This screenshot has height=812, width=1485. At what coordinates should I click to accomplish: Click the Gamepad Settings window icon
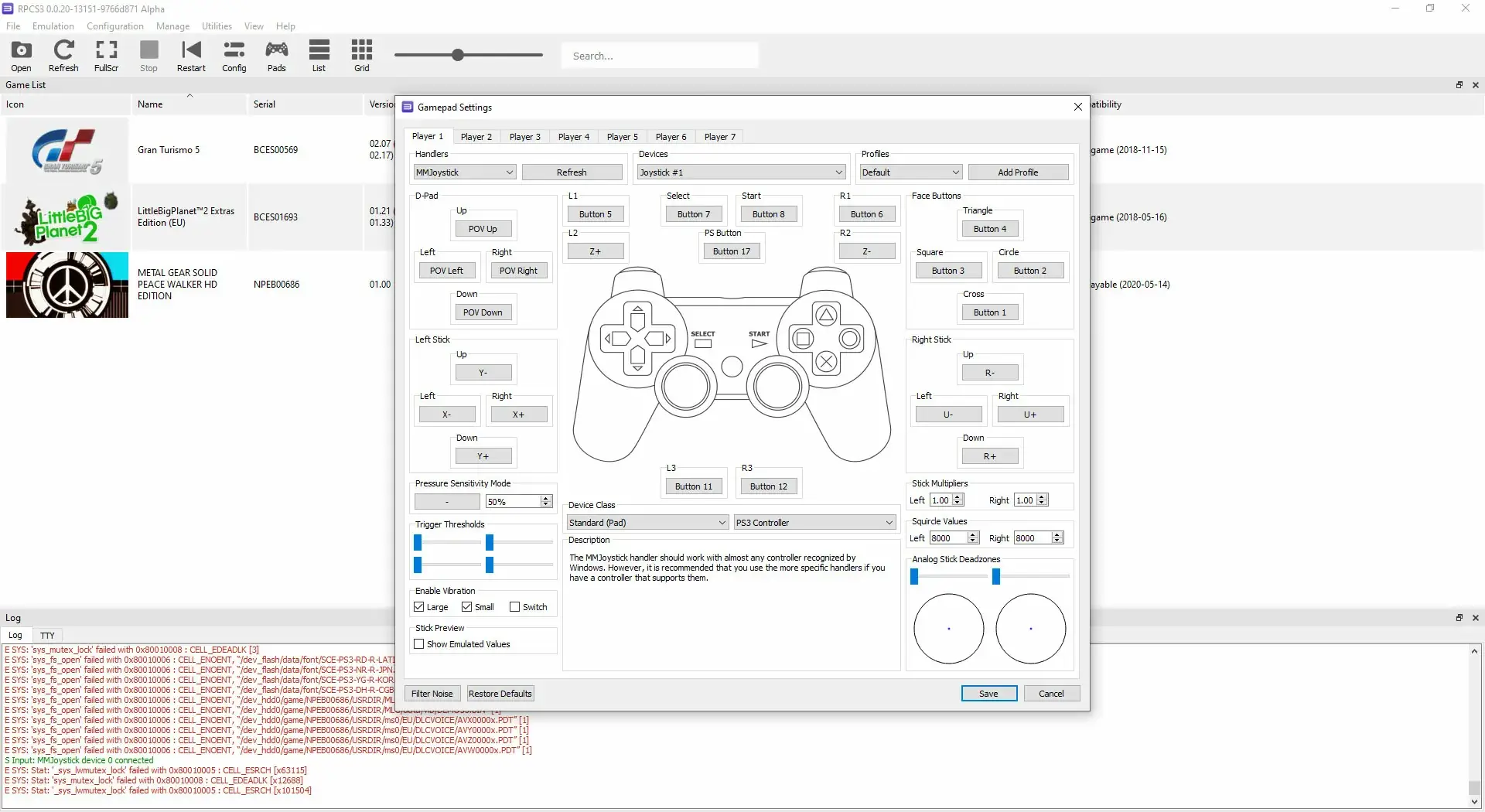(x=408, y=107)
